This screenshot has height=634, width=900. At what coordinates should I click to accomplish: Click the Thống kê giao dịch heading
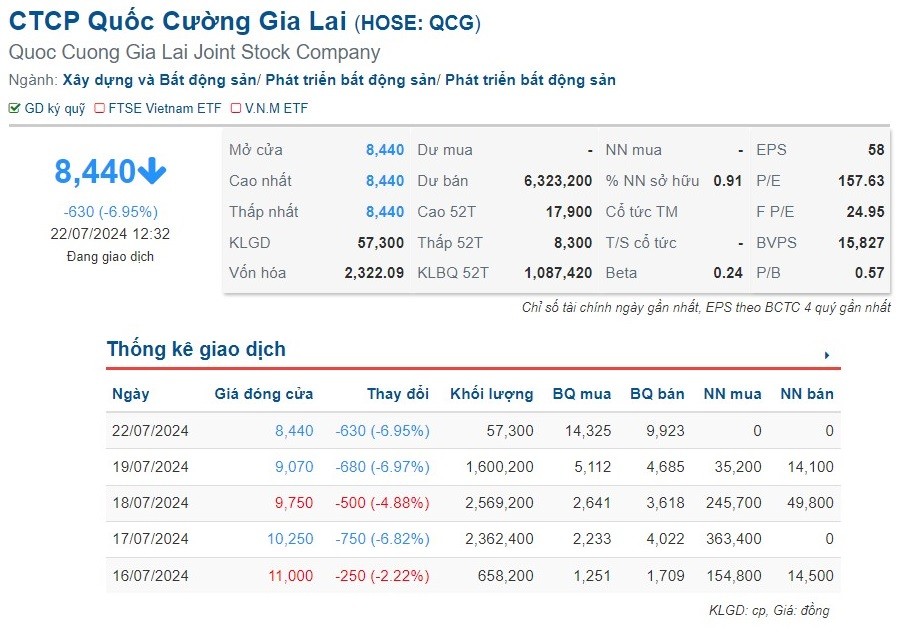click(x=196, y=349)
